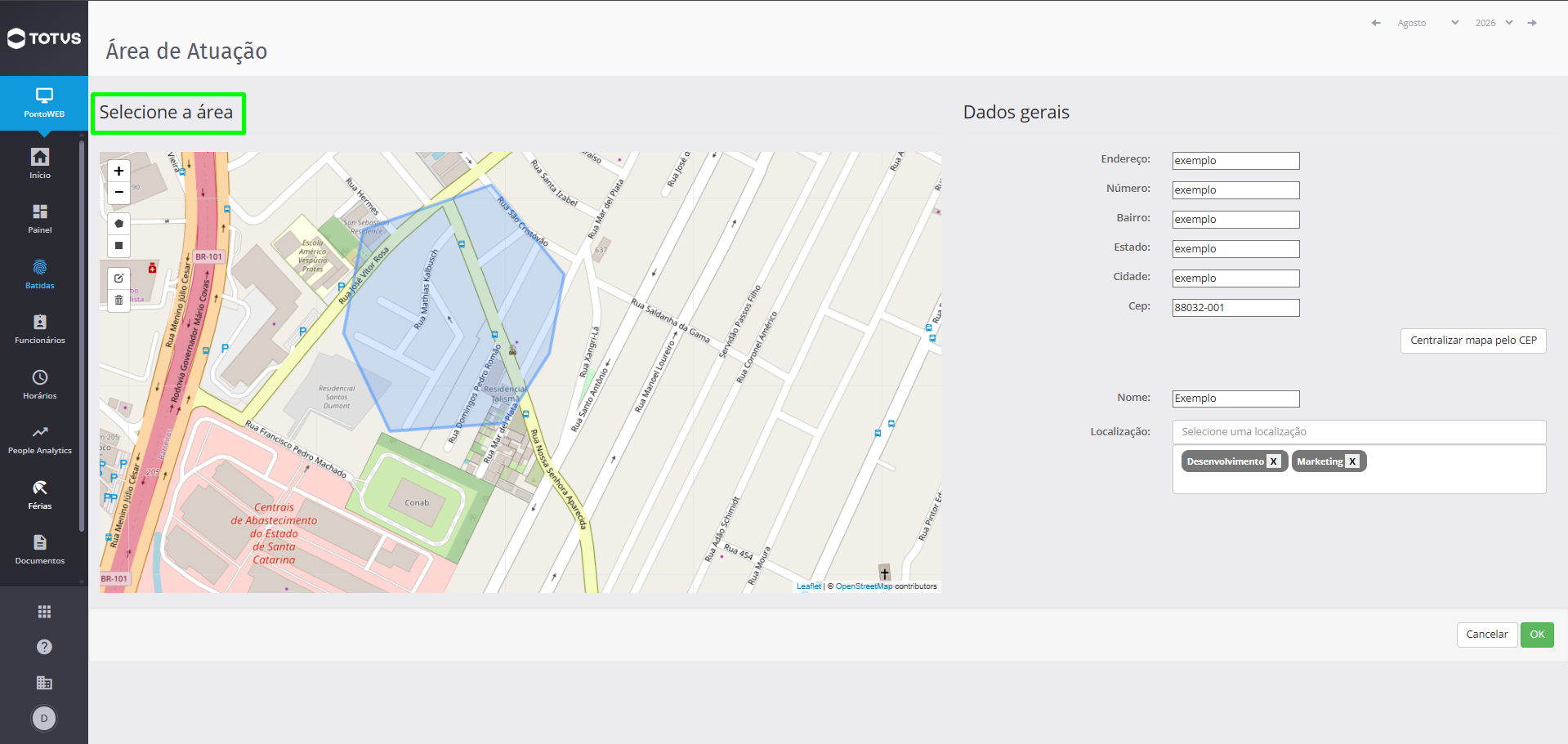
Task: Click Conab building on map
Action: pos(417,503)
